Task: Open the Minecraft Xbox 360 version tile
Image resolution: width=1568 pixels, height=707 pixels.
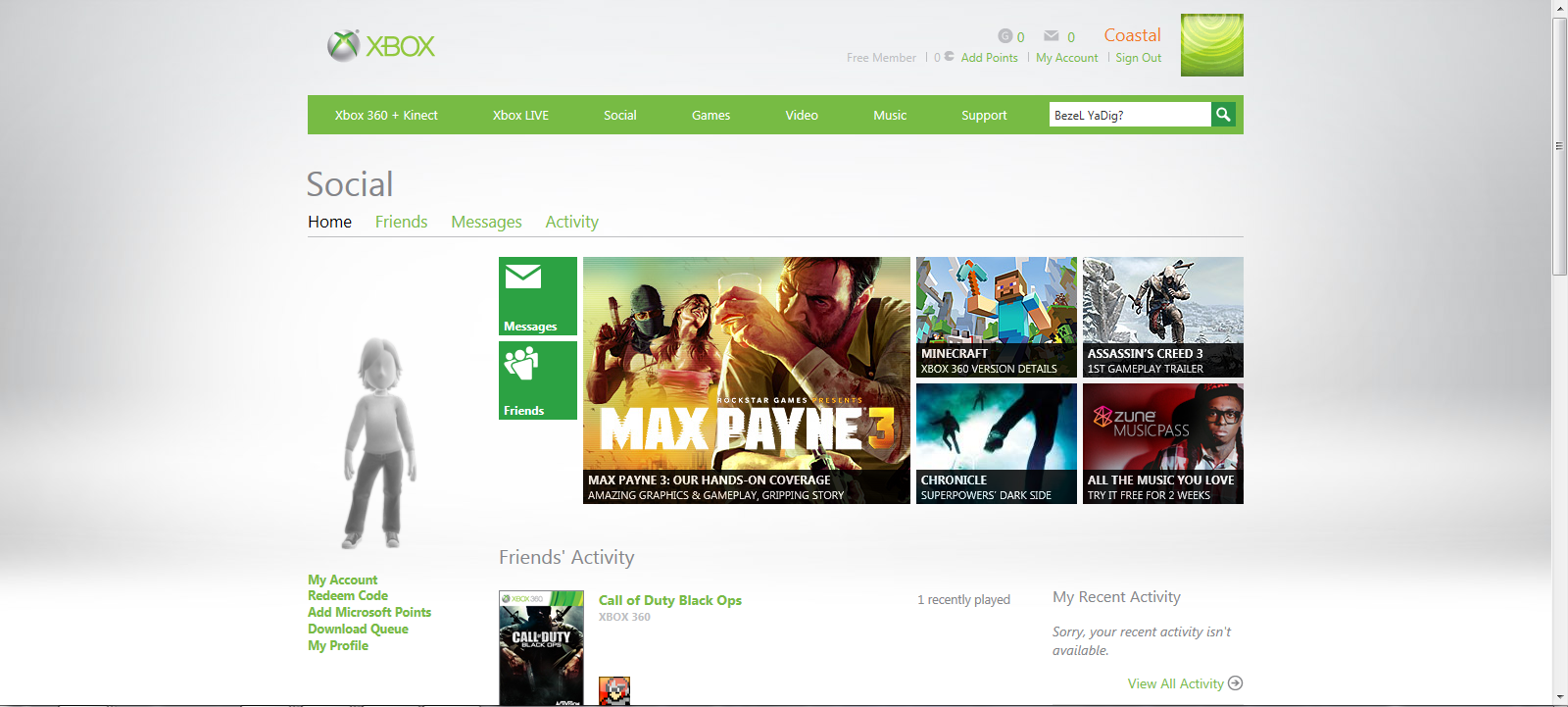Action: click(997, 317)
